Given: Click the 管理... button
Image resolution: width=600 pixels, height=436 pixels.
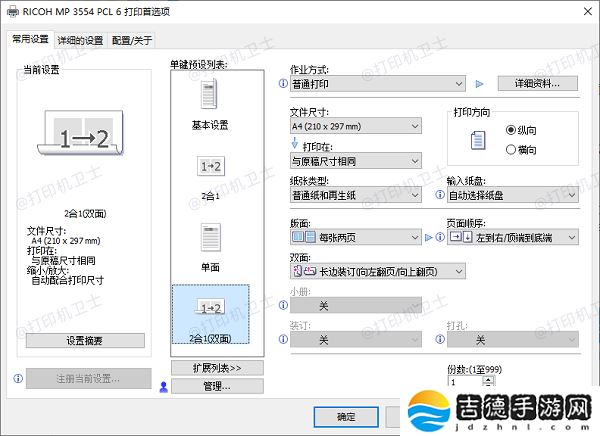Looking at the screenshot, I should 217,386.
